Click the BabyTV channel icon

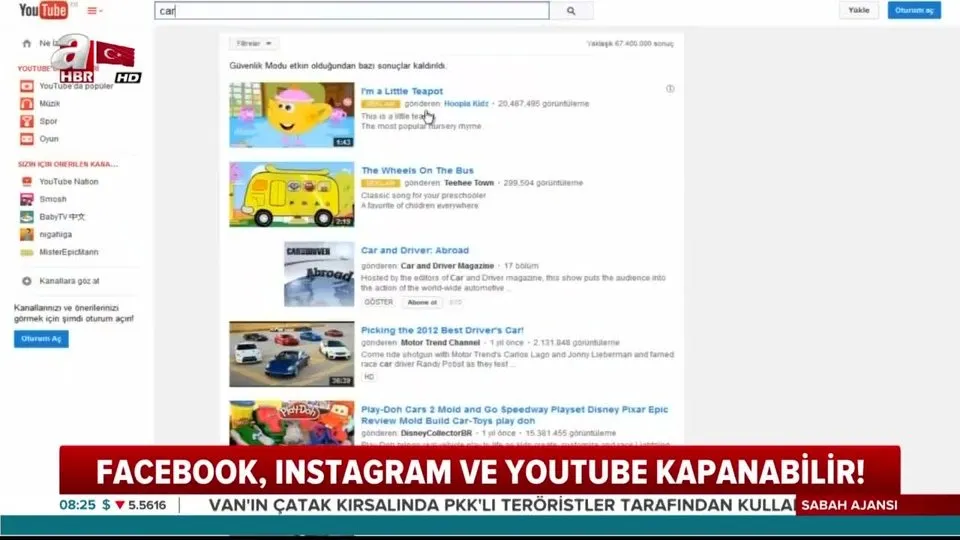point(26,217)
